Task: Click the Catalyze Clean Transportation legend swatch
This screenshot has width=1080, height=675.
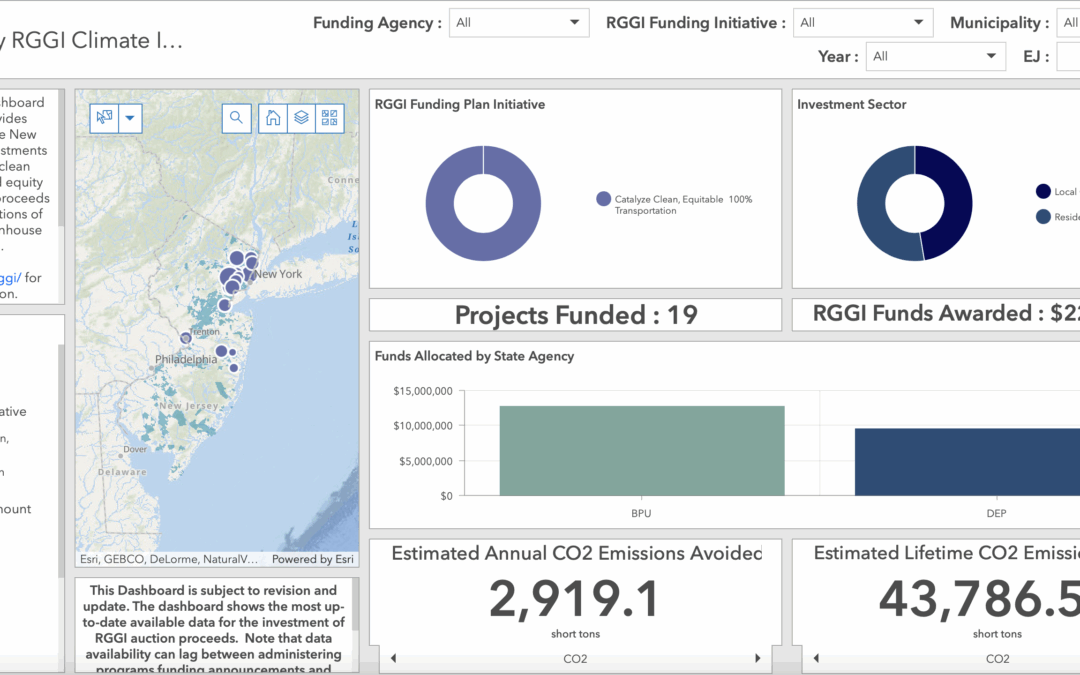Action: coord(603,199)
